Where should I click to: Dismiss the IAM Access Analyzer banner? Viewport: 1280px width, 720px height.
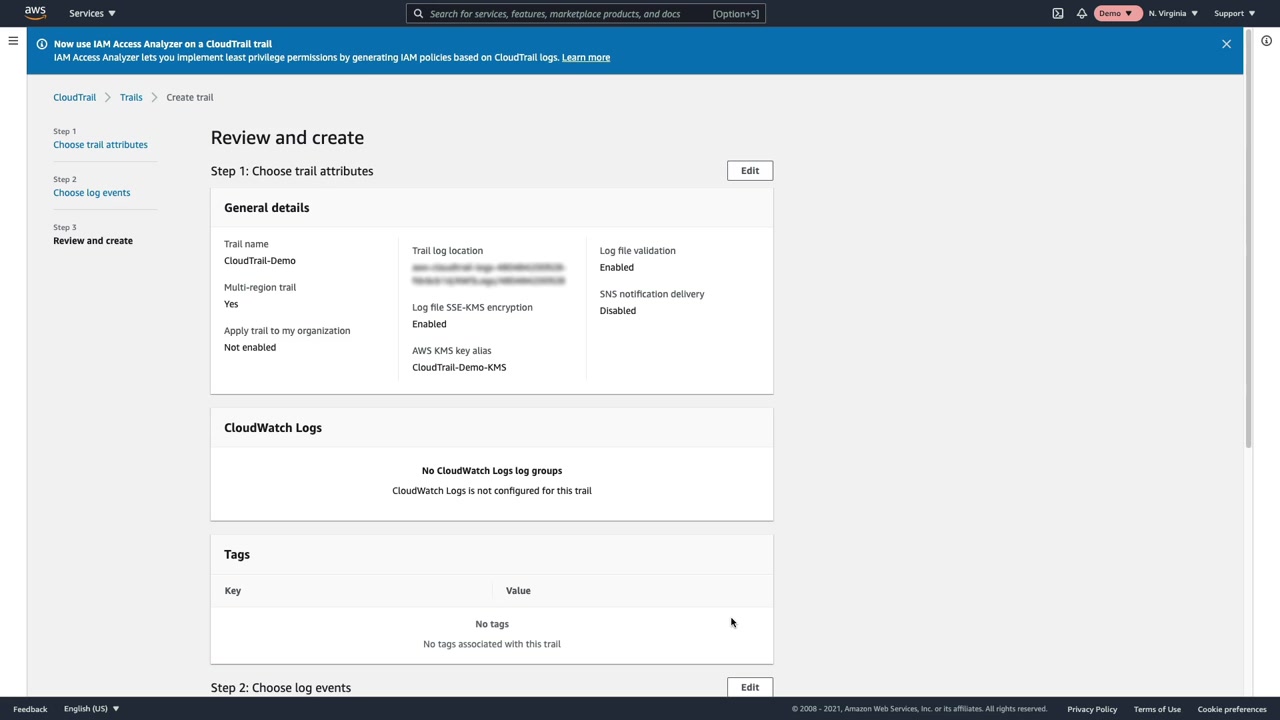click(1226, 44)
